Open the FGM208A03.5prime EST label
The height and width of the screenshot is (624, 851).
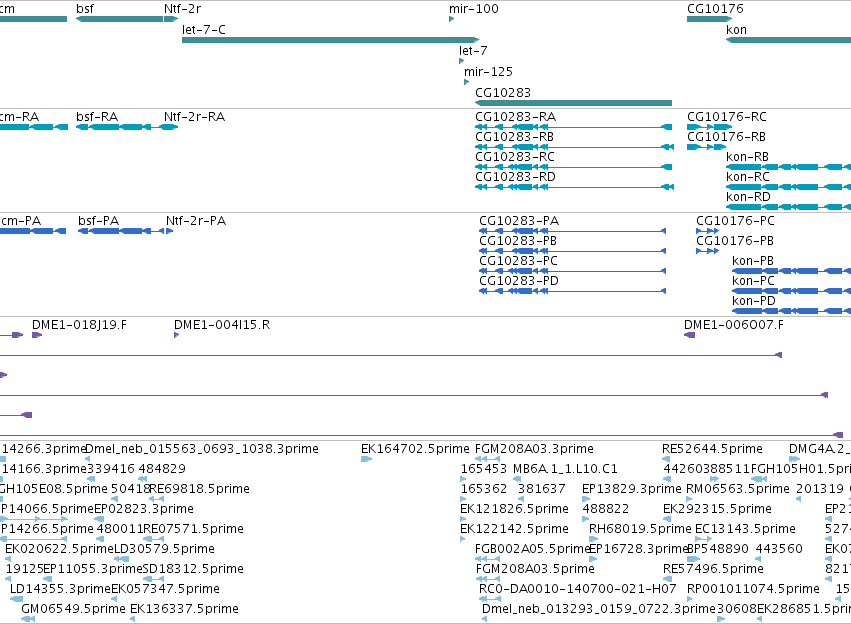pyautogui.click(x=535, y=569)
